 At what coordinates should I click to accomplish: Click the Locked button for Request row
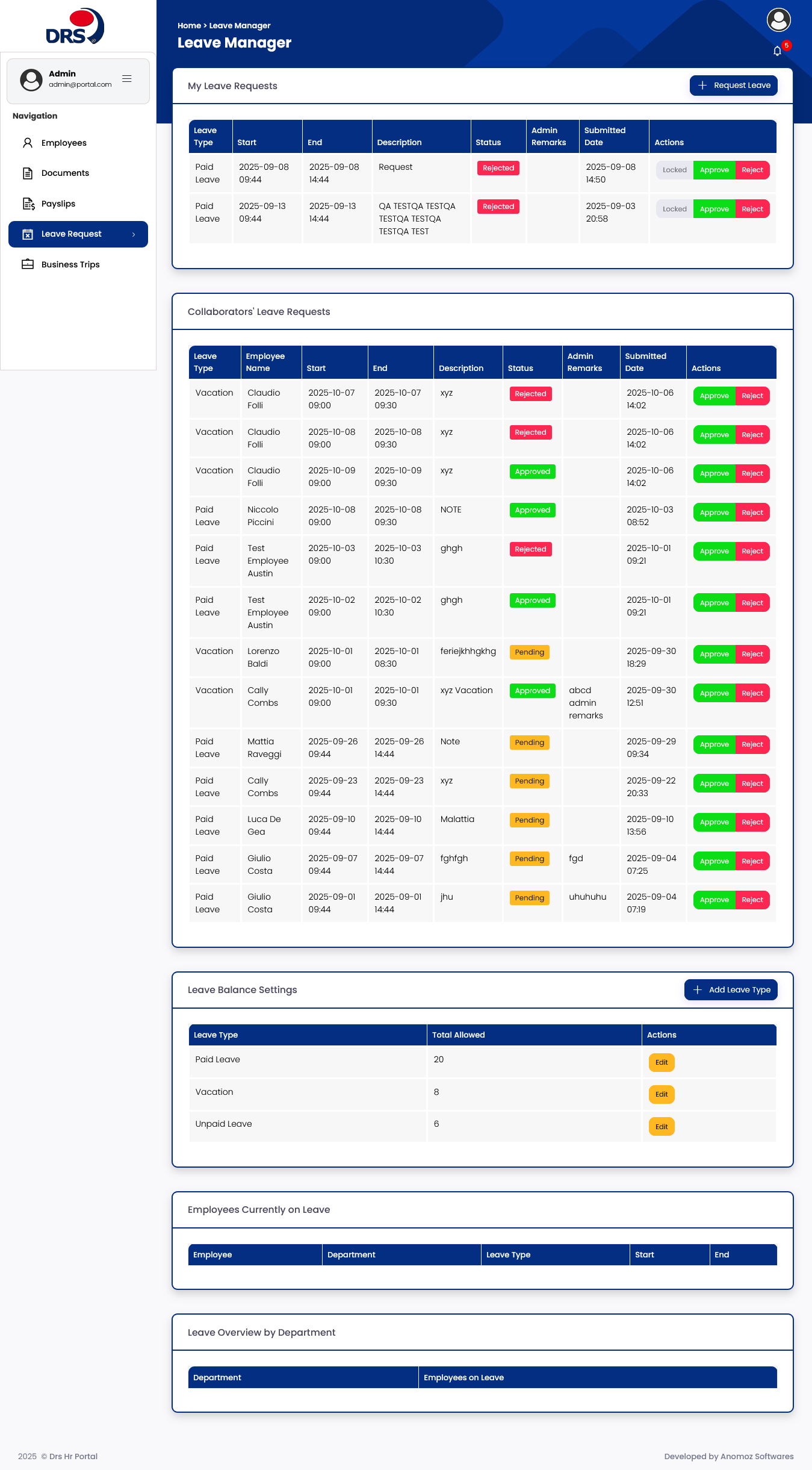pos(674,170)
